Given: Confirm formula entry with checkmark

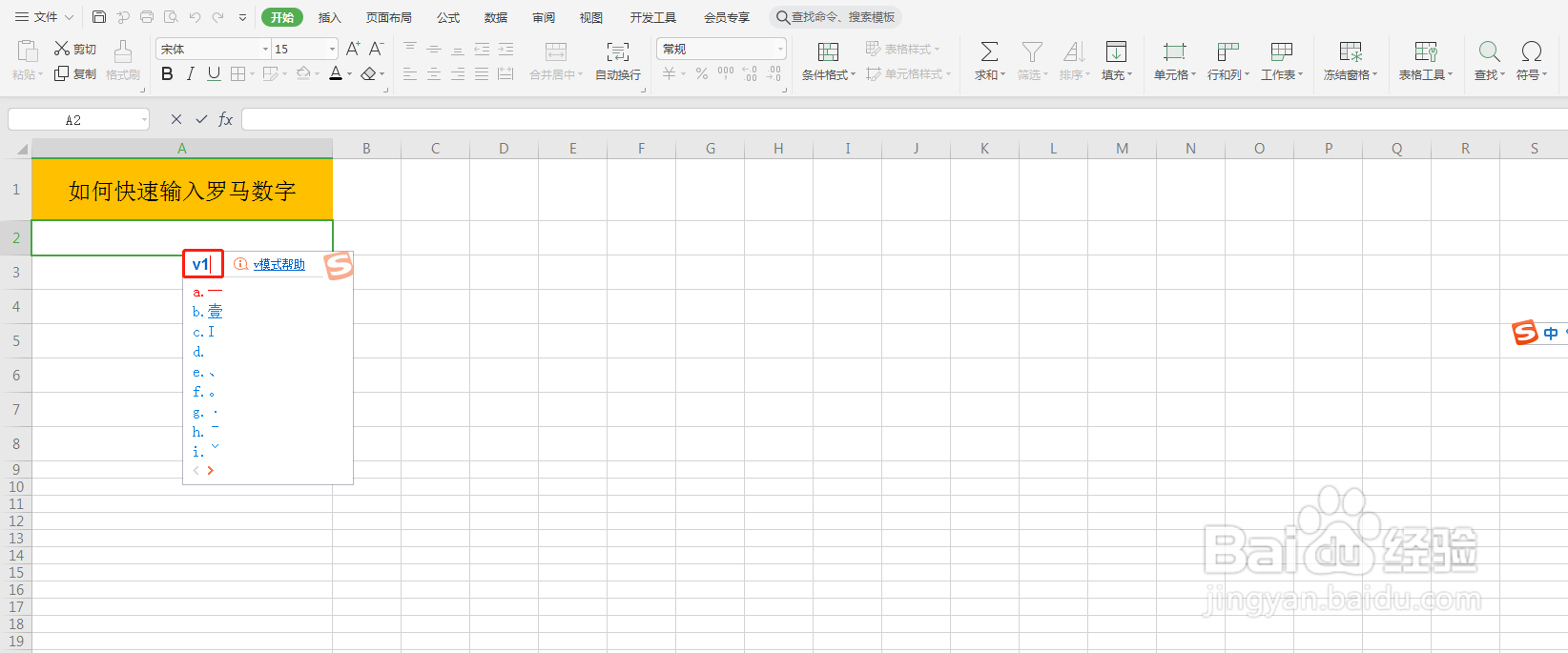Looking at the screenshot, I should (x=201, y=119).
